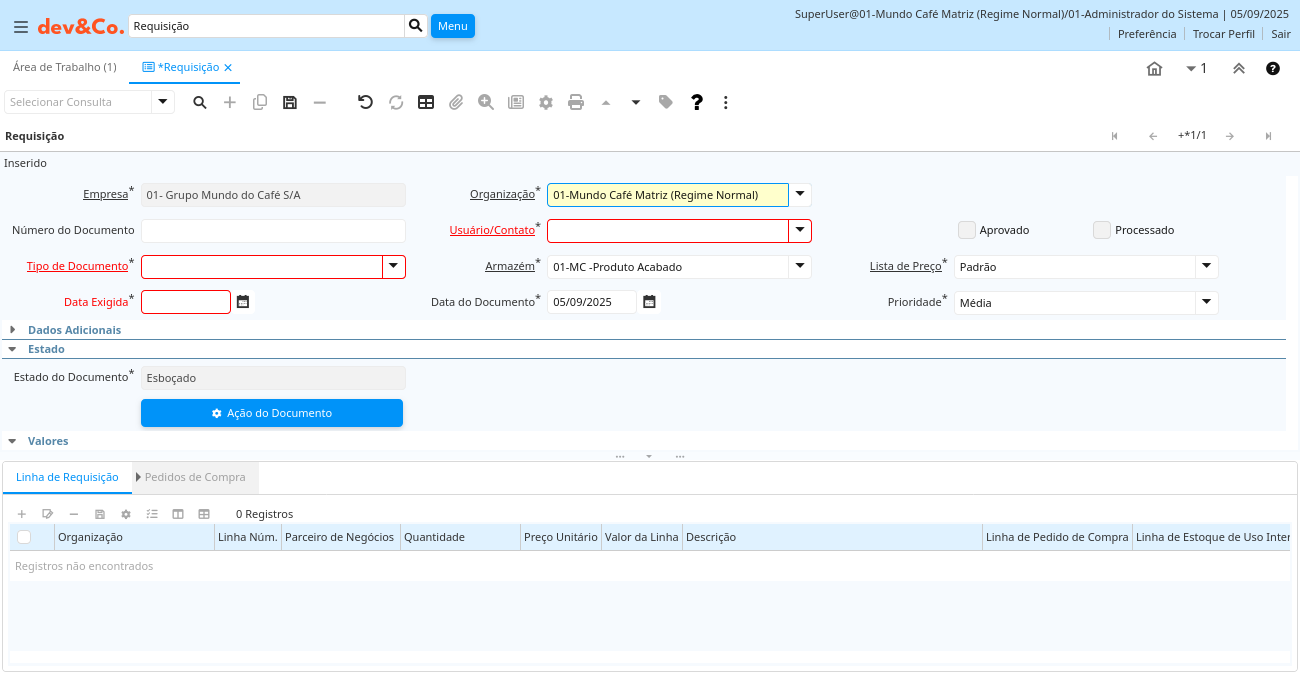The height and width of the screenshot is (674, 1300).
Task: Click the Número do Documento input field
Action: click(273, 231)
